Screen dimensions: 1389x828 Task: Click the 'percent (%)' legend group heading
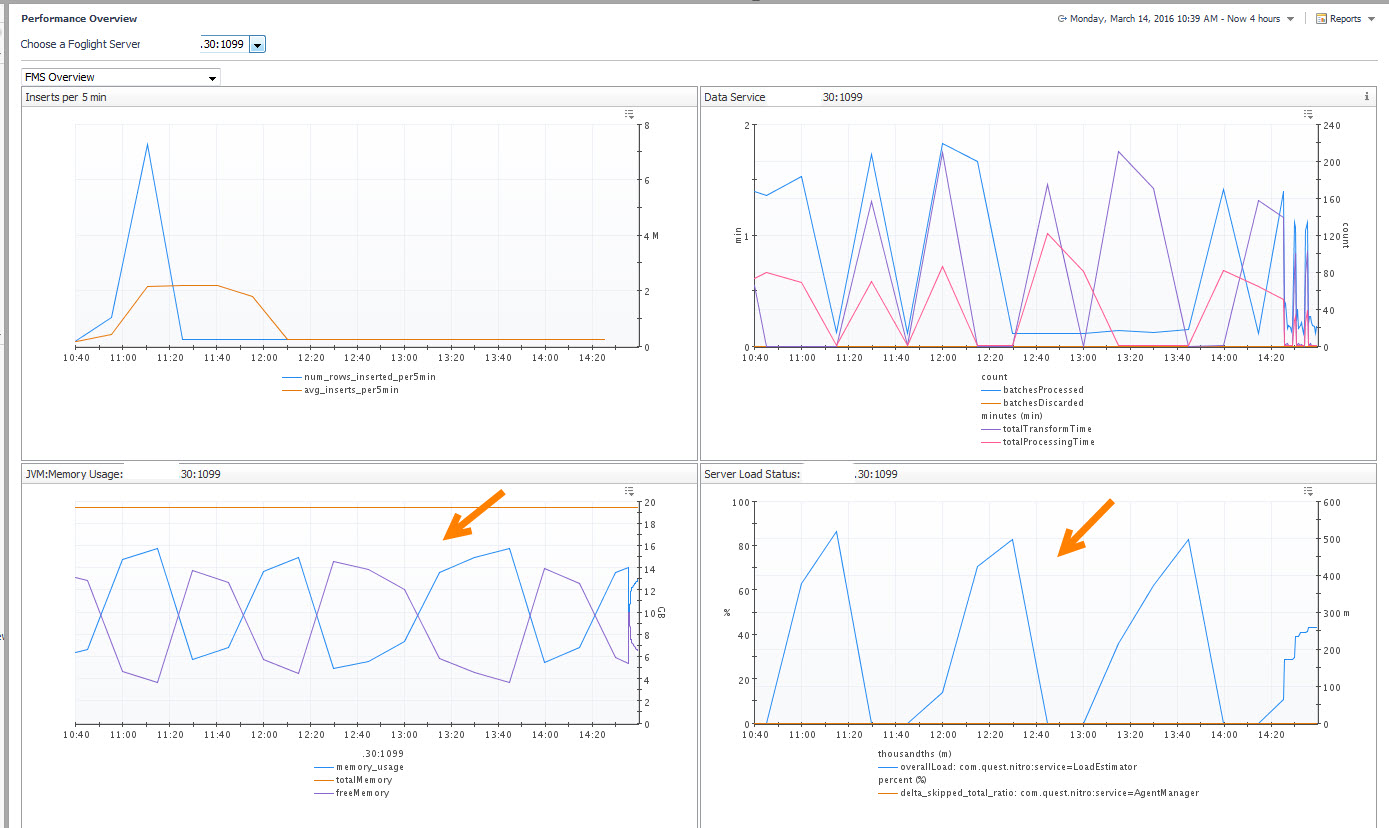(x=903, y=780)
